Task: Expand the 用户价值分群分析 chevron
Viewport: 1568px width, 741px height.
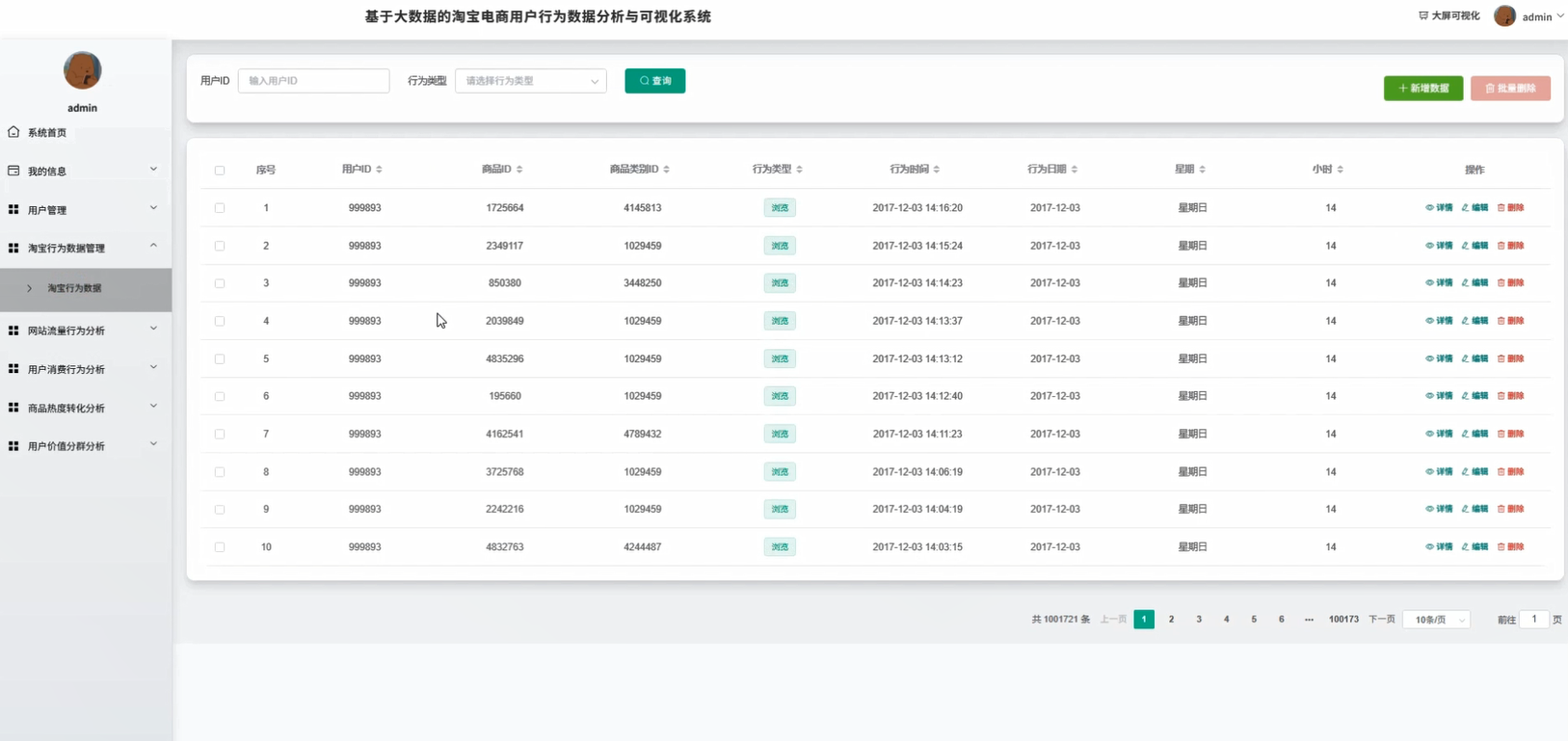Action: pyautogui.click(x=153, y=444)
